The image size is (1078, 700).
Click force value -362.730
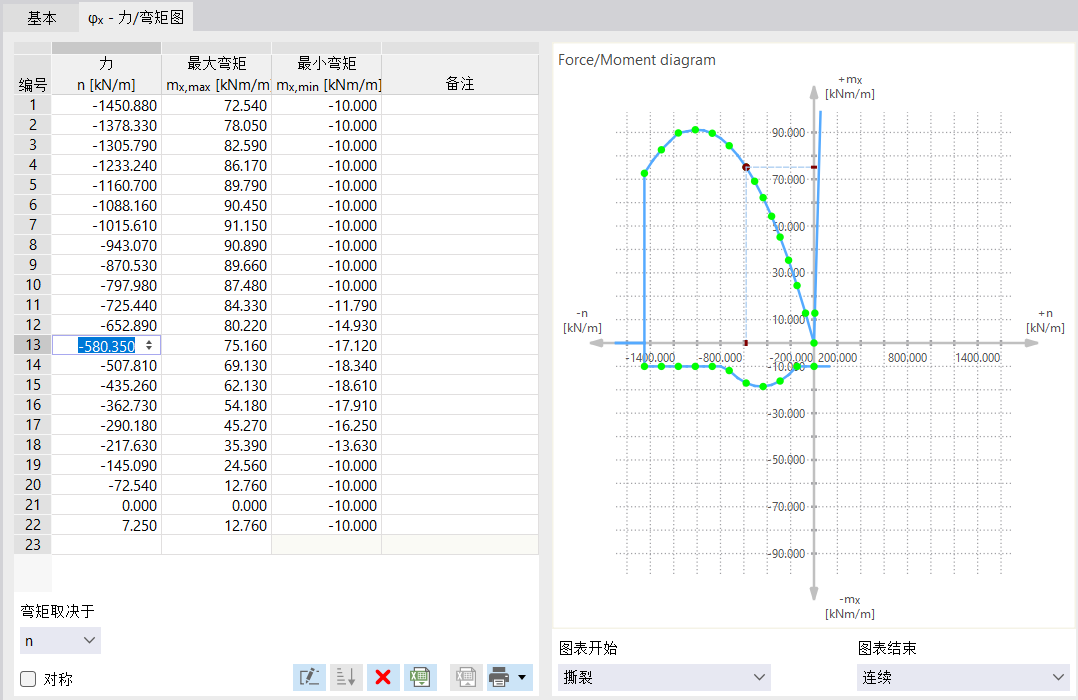pyautogui.click(x=107, y=405)
